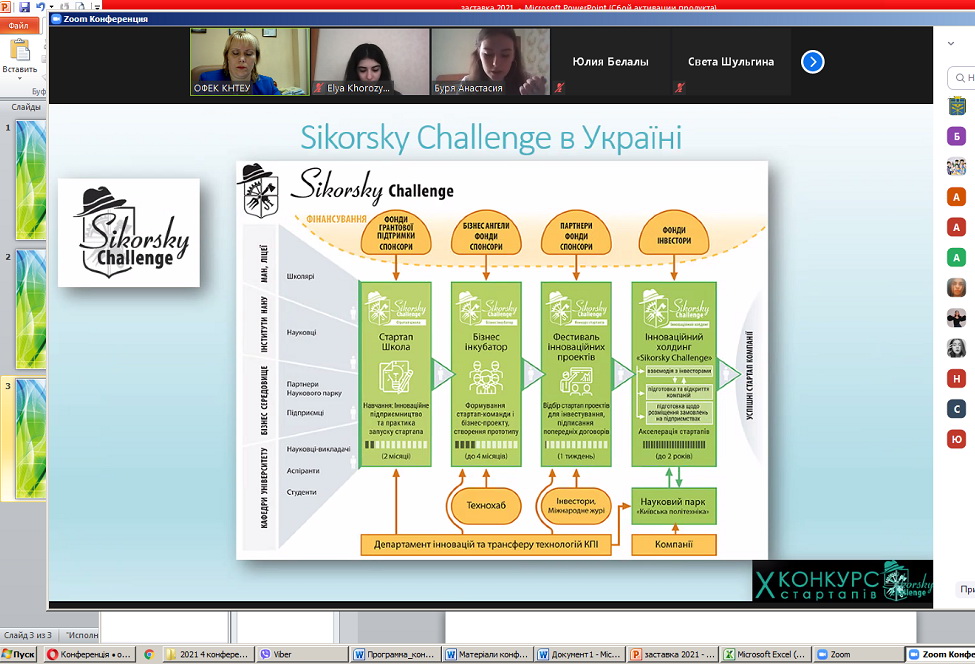This screenshot has width=975, height=664.
Task: Click the Sikorsky Challenge logo on the left
Action: 129,233
